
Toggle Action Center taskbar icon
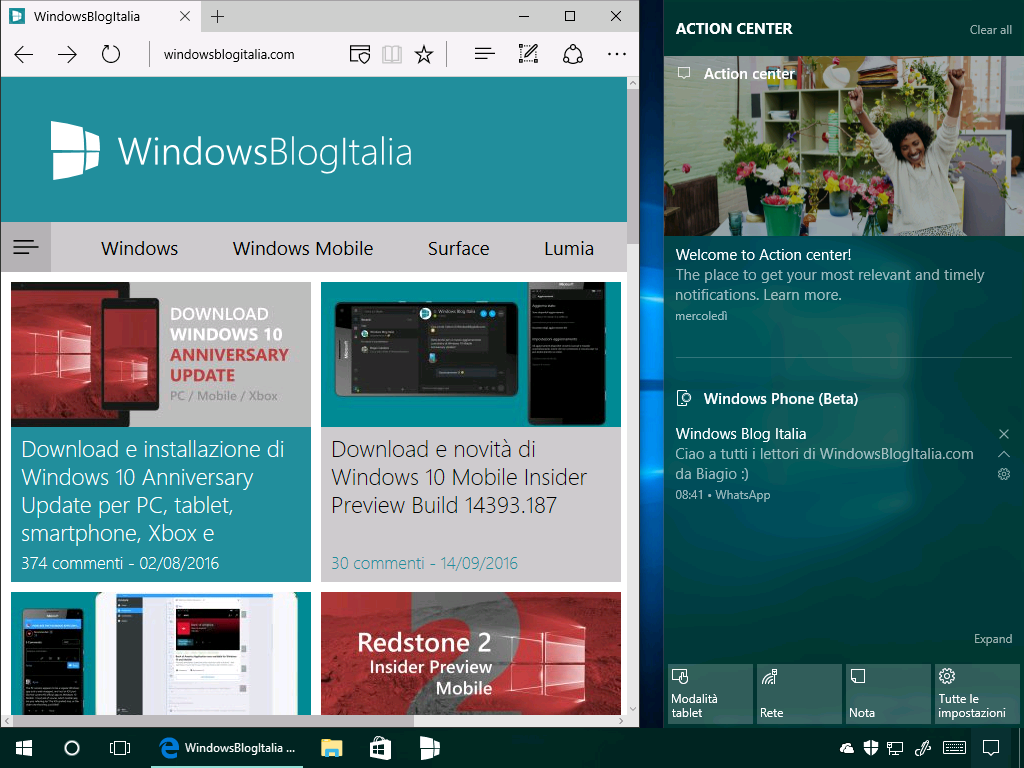point(991,748)
